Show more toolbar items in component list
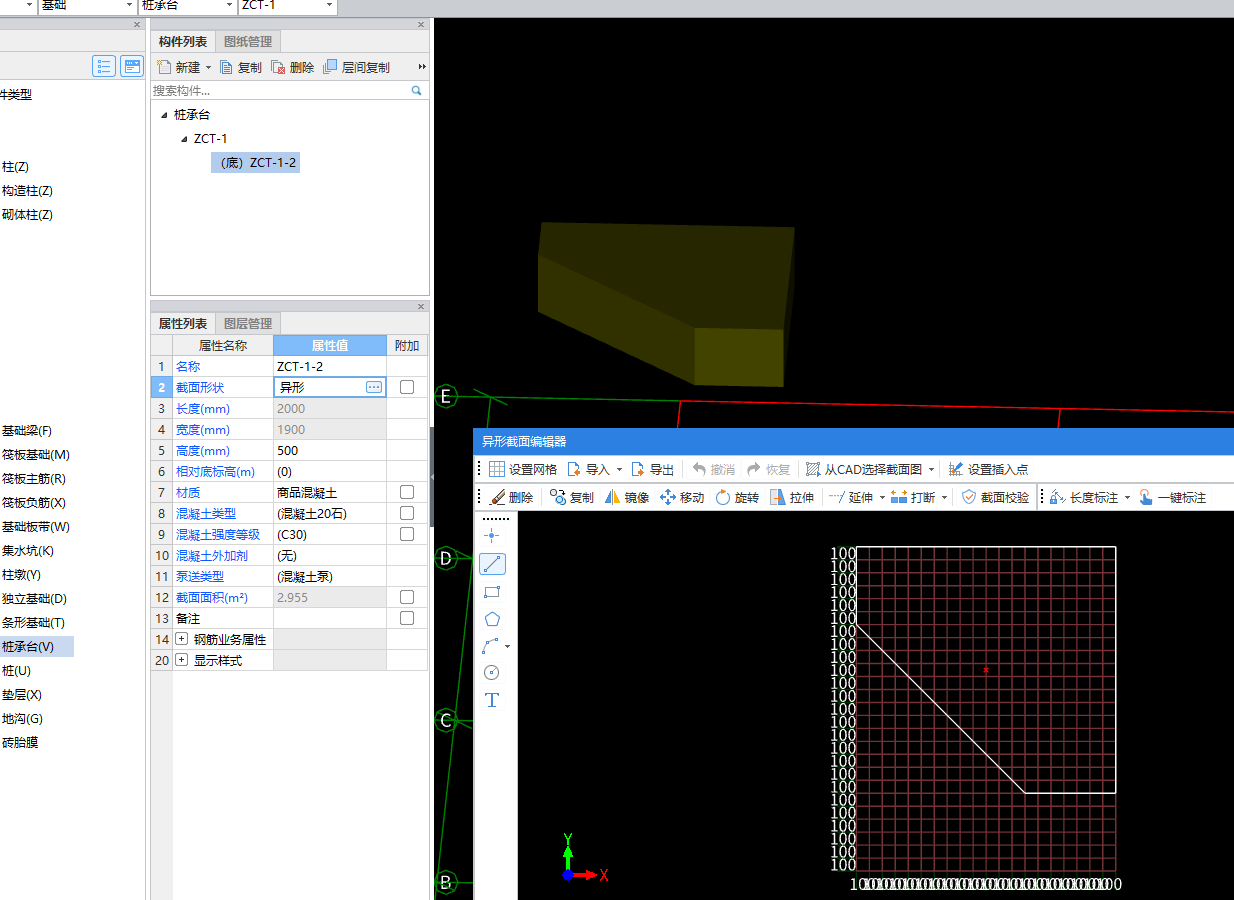 coord(422,67)
